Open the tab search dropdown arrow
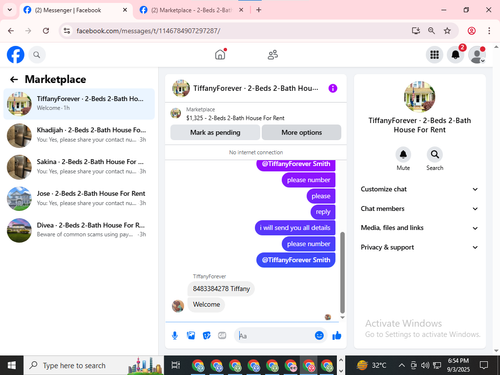The image size is (500, 375). pyautogui.click(x=10, y=10)
